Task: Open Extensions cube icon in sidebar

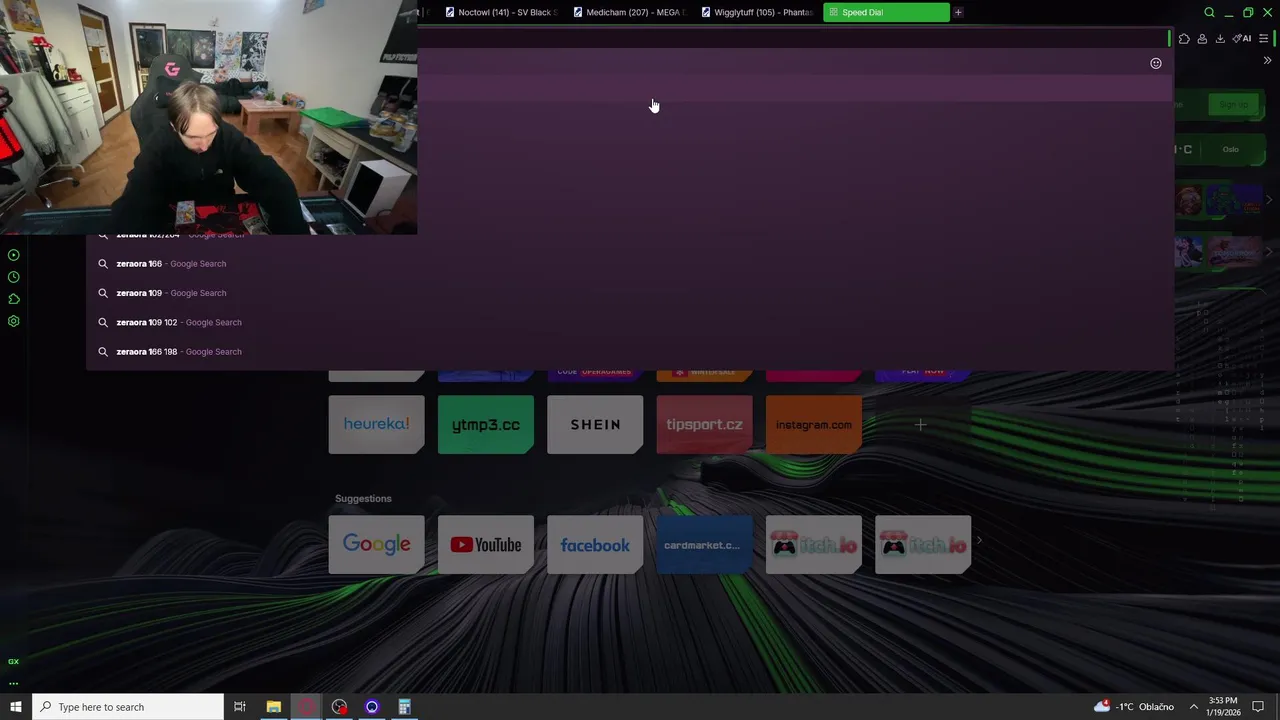Action: coord(13,299)
